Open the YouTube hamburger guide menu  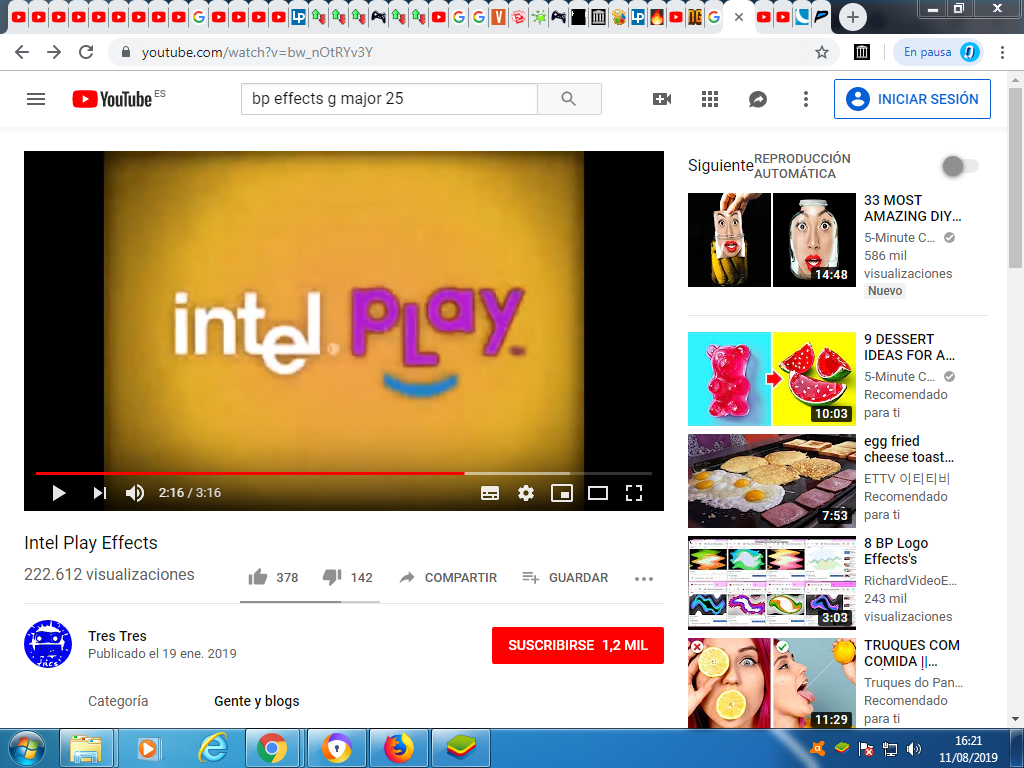coord(36,99)
